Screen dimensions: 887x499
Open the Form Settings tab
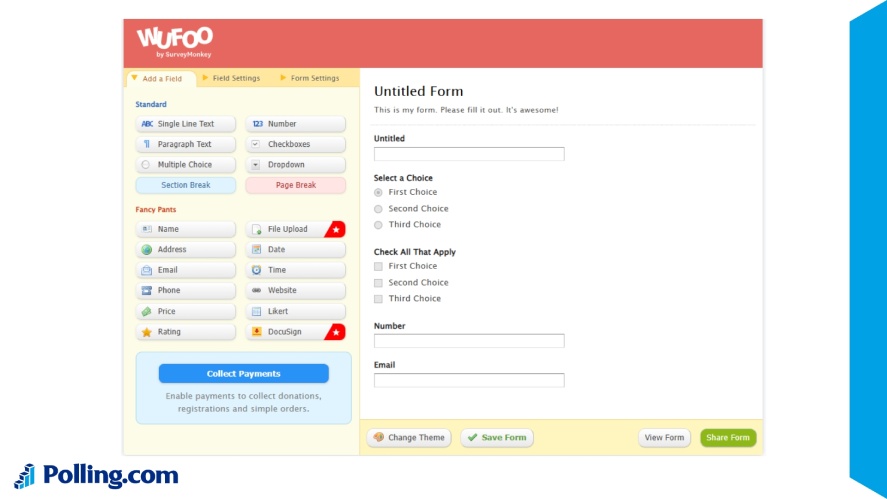[310, 78]
